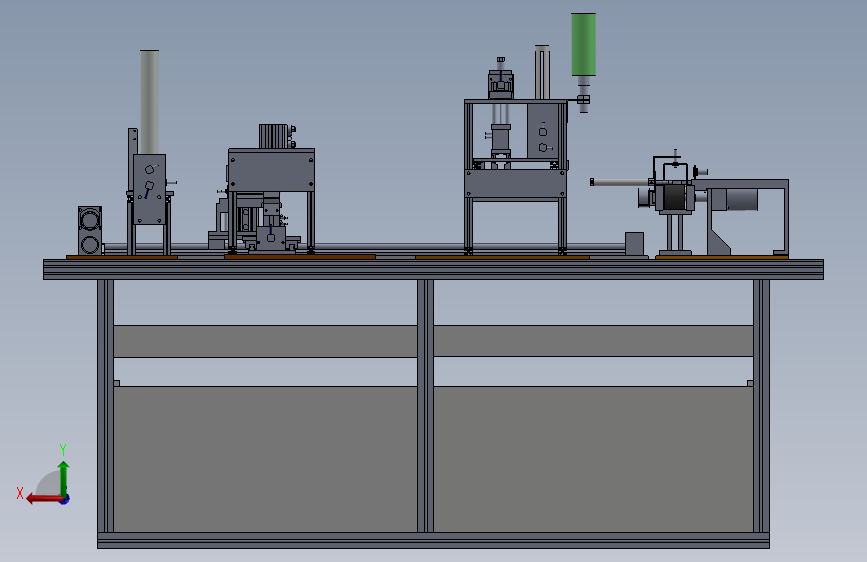Select the upper right gray rail panel under the tabletop

point(593,341)
